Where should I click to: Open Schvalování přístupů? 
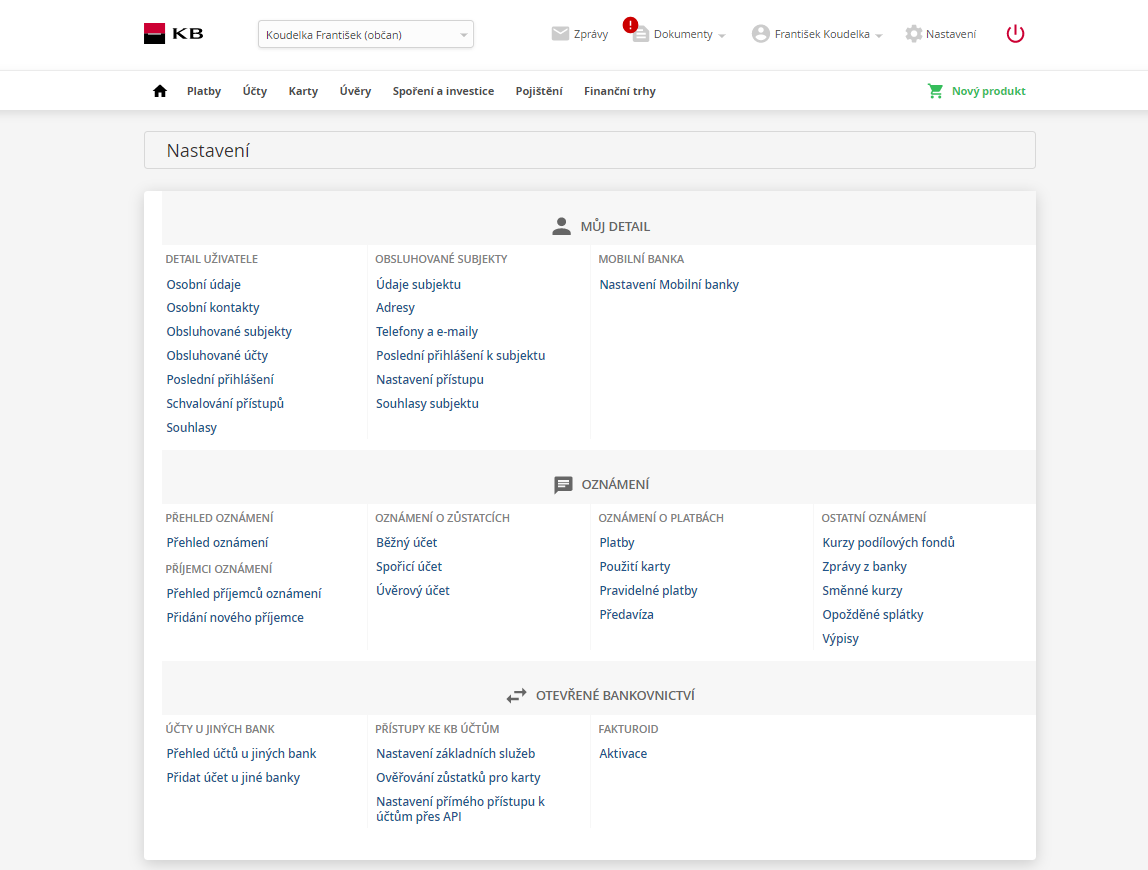coord(225,404)
